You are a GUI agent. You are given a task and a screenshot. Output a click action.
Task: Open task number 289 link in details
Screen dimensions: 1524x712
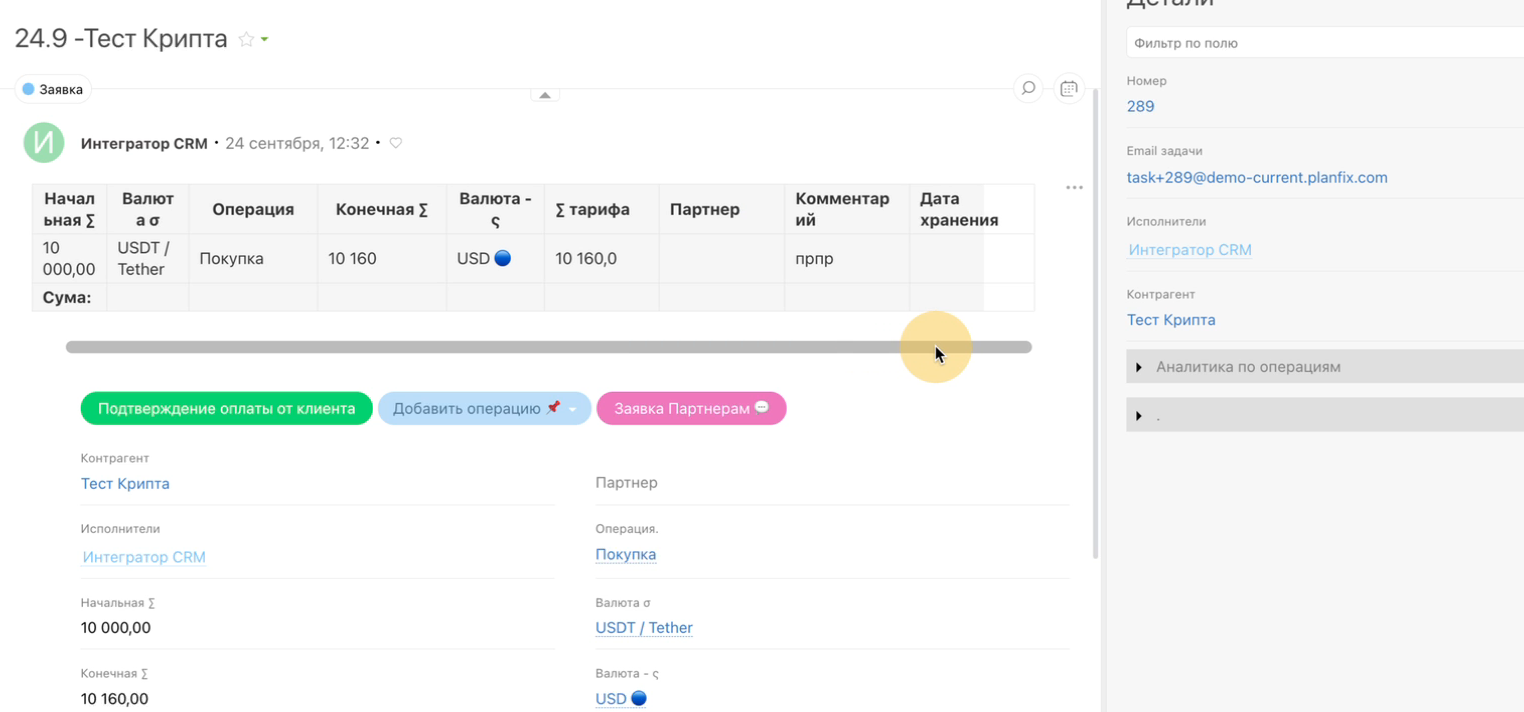tap(1140, 106)
